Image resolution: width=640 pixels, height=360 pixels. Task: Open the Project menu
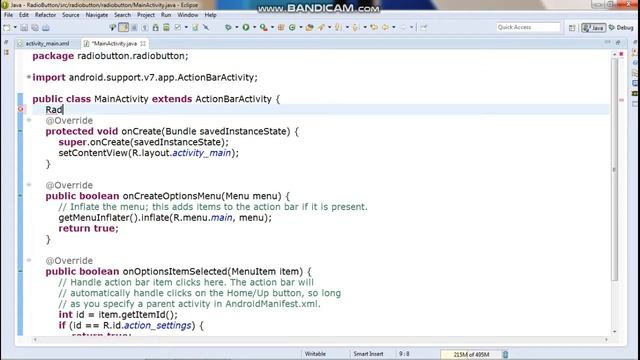146,15
